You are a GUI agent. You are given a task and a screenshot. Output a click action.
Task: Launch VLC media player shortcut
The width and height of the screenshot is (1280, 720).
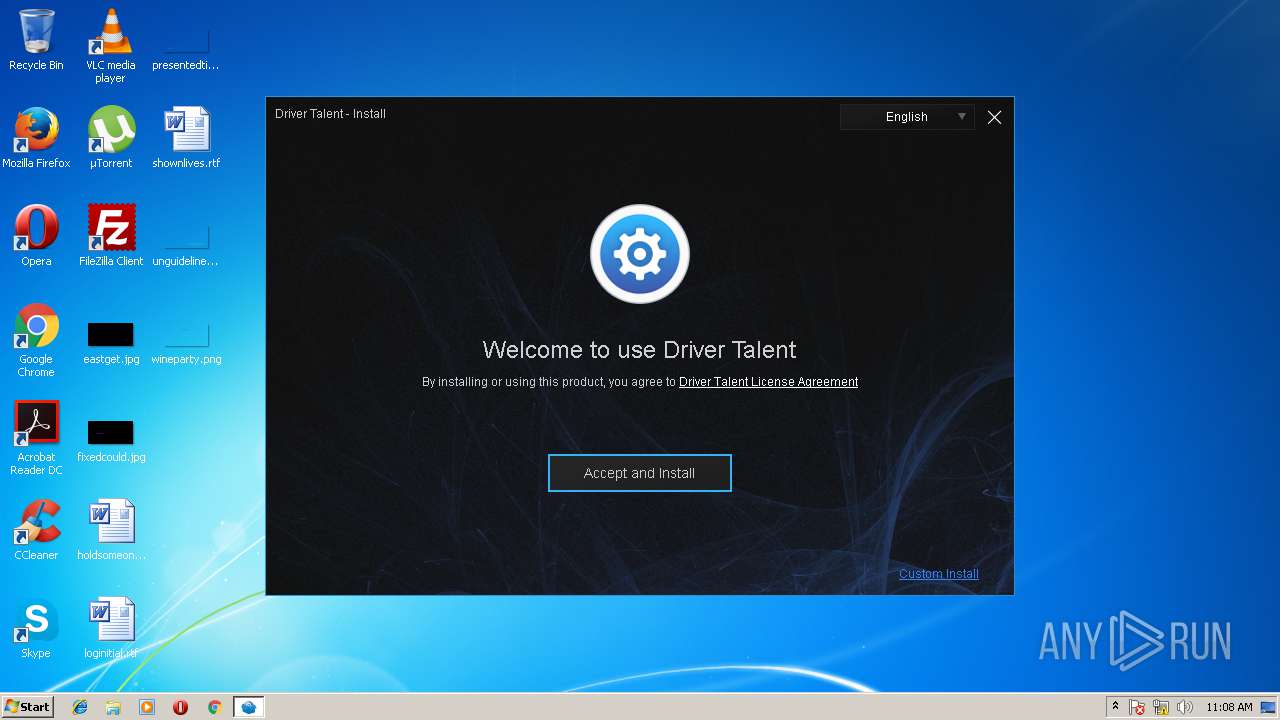110,46
